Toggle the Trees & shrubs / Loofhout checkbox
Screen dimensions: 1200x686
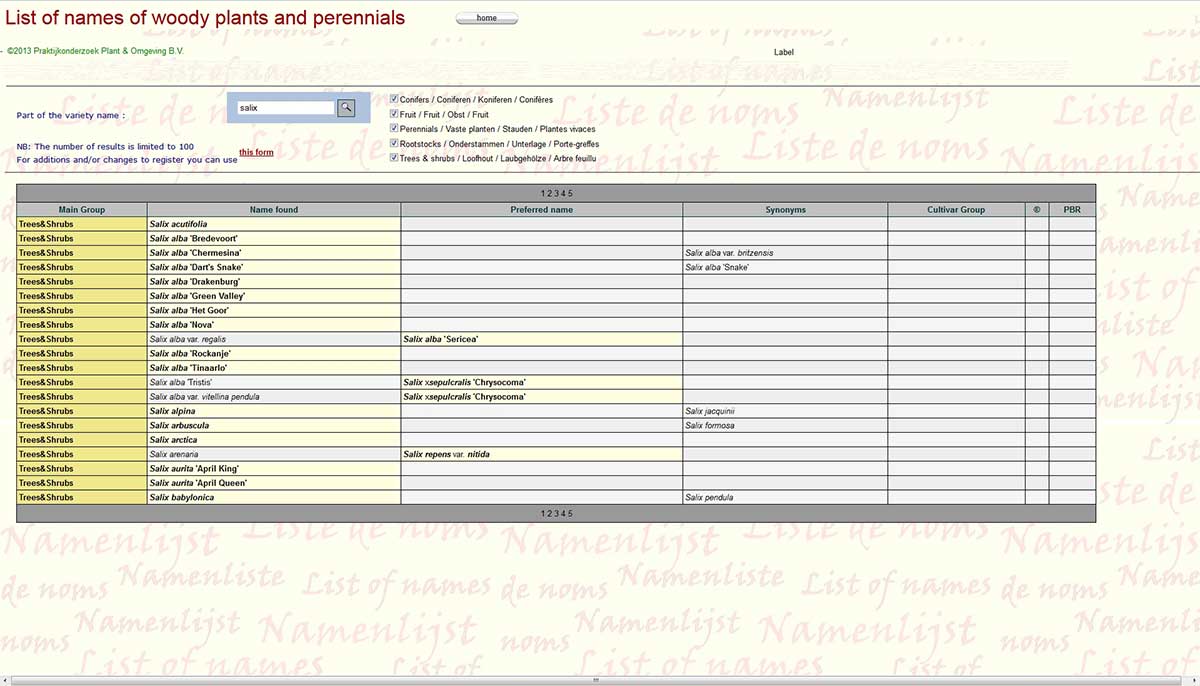tap(394, 157)
